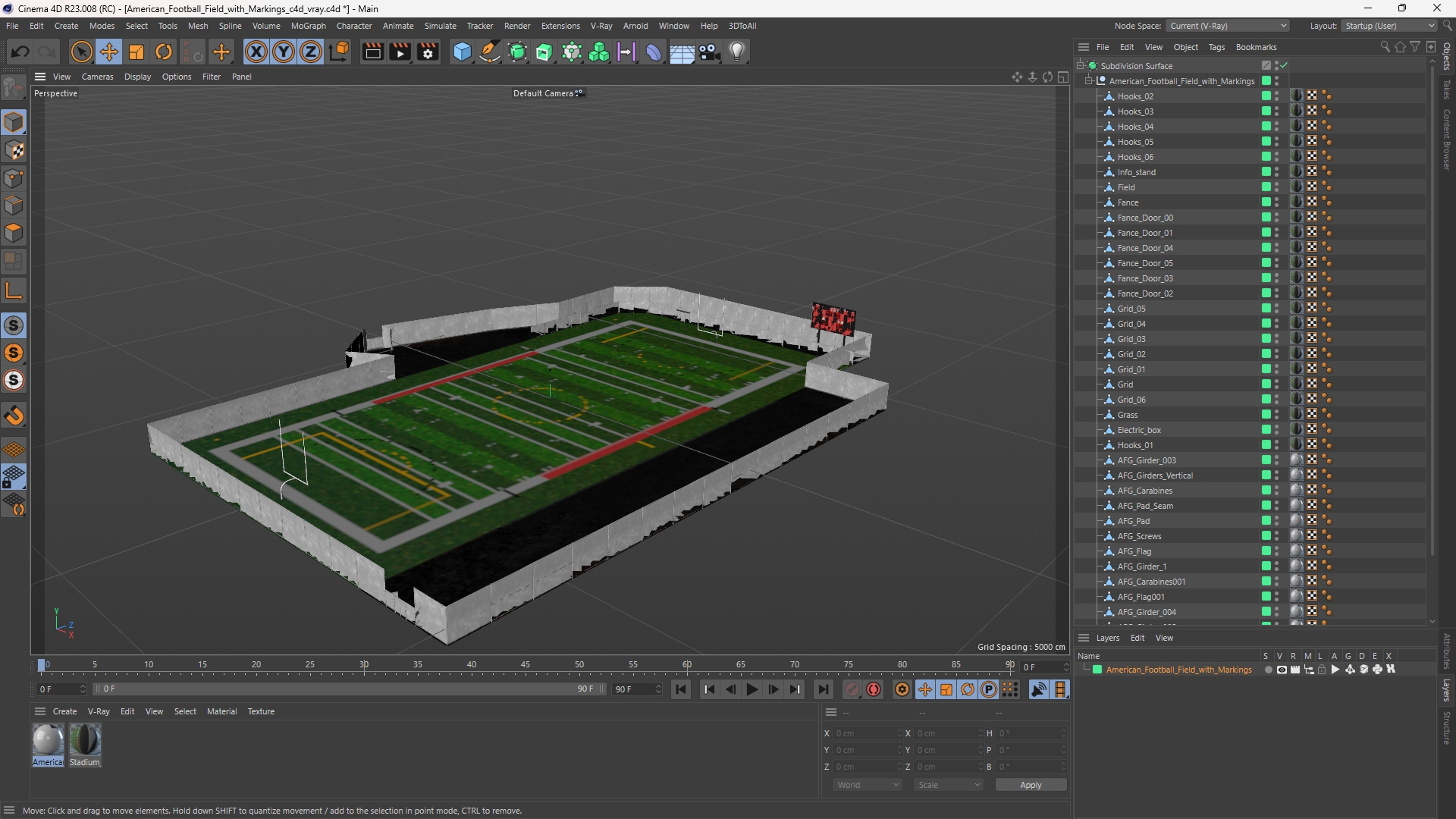
Task: Toggle Y axis lock
Action: [x=284, y=52]
